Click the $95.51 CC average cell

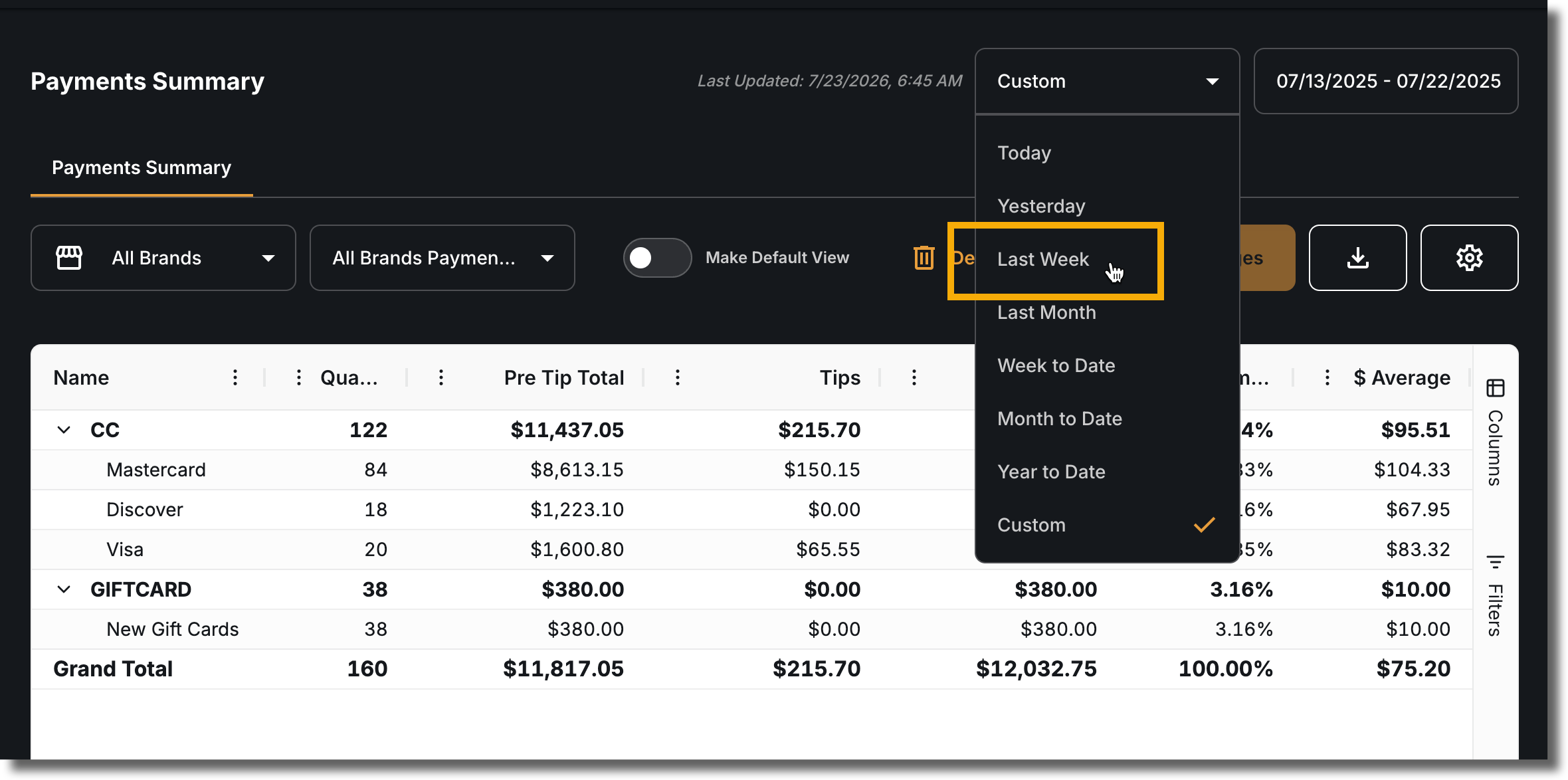tap(1416, 430)
